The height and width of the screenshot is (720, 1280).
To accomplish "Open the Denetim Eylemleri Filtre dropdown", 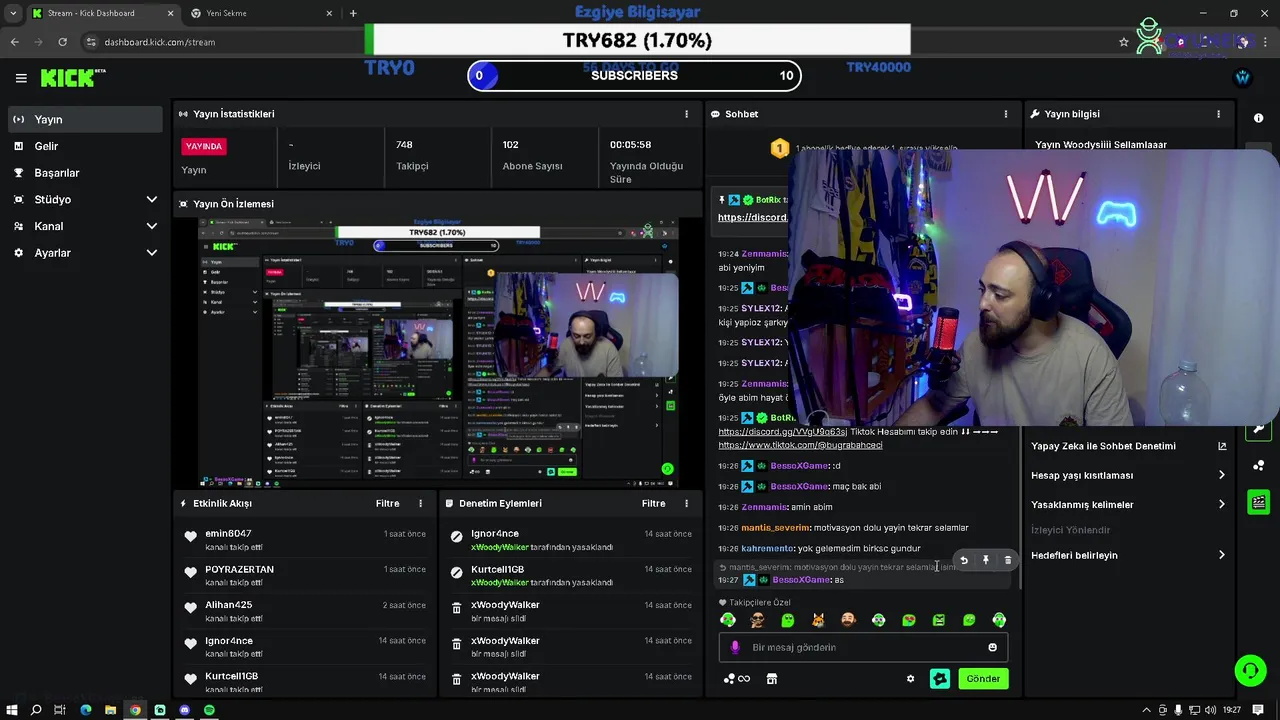I will [x=653, y=504].
